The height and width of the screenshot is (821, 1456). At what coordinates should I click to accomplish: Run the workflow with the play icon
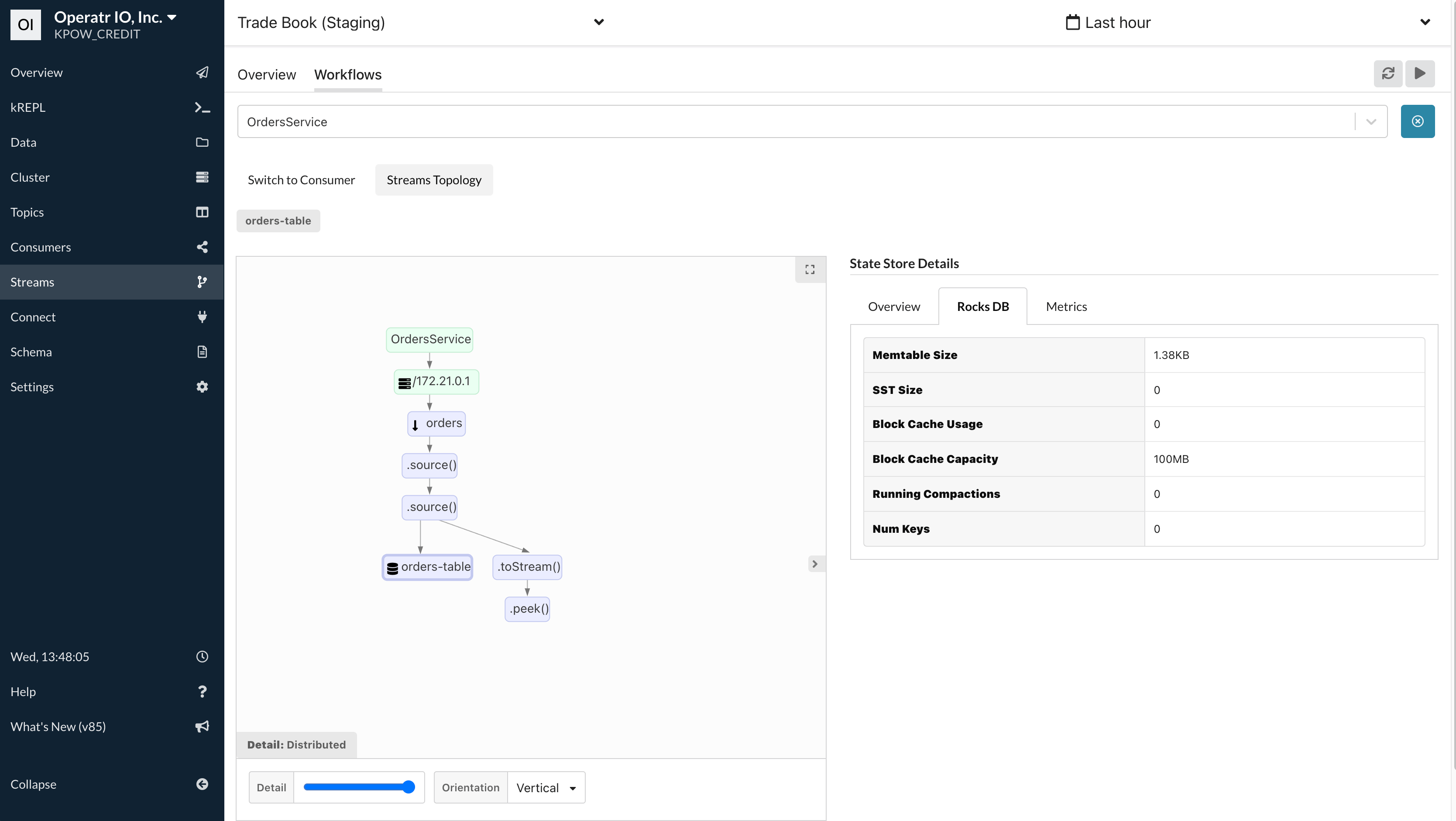tap(1420, 73)
